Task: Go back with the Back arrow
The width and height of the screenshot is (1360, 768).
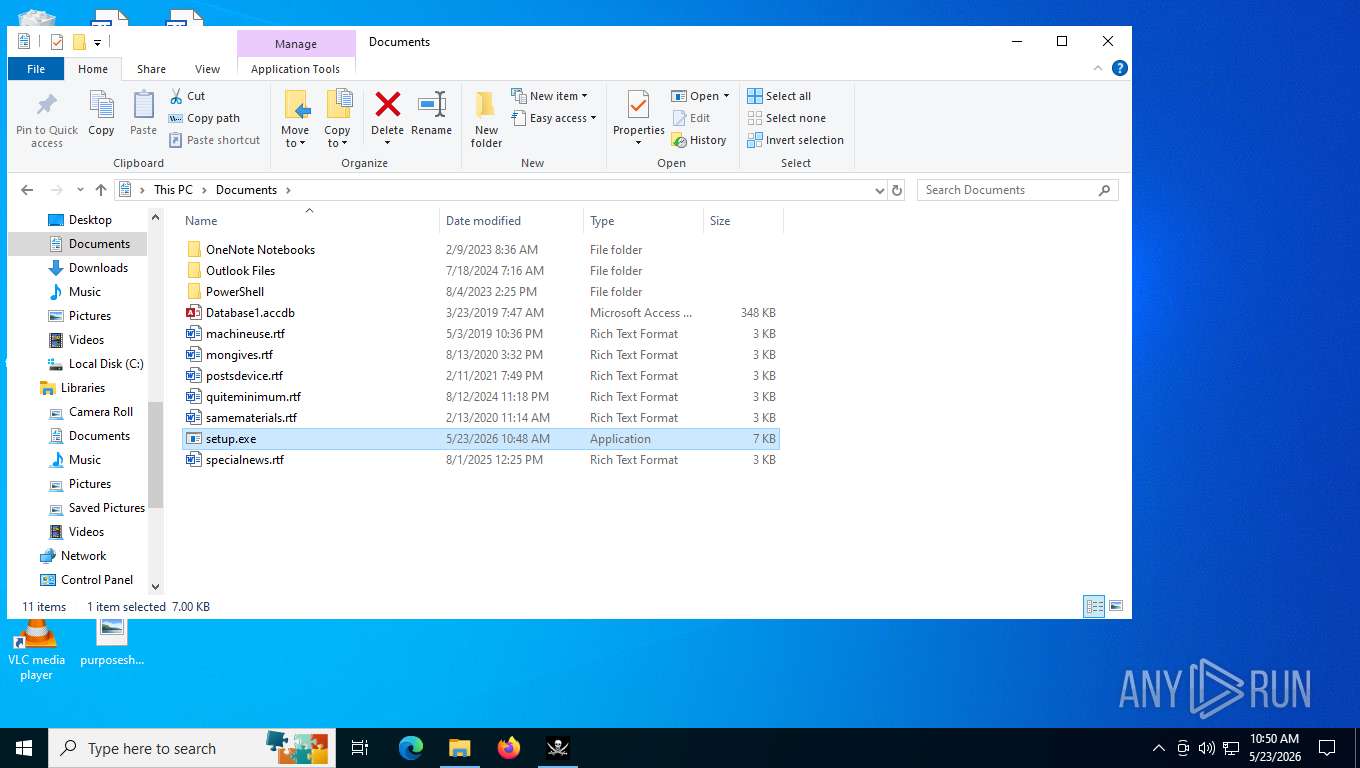Action: [x=27, y=190]
